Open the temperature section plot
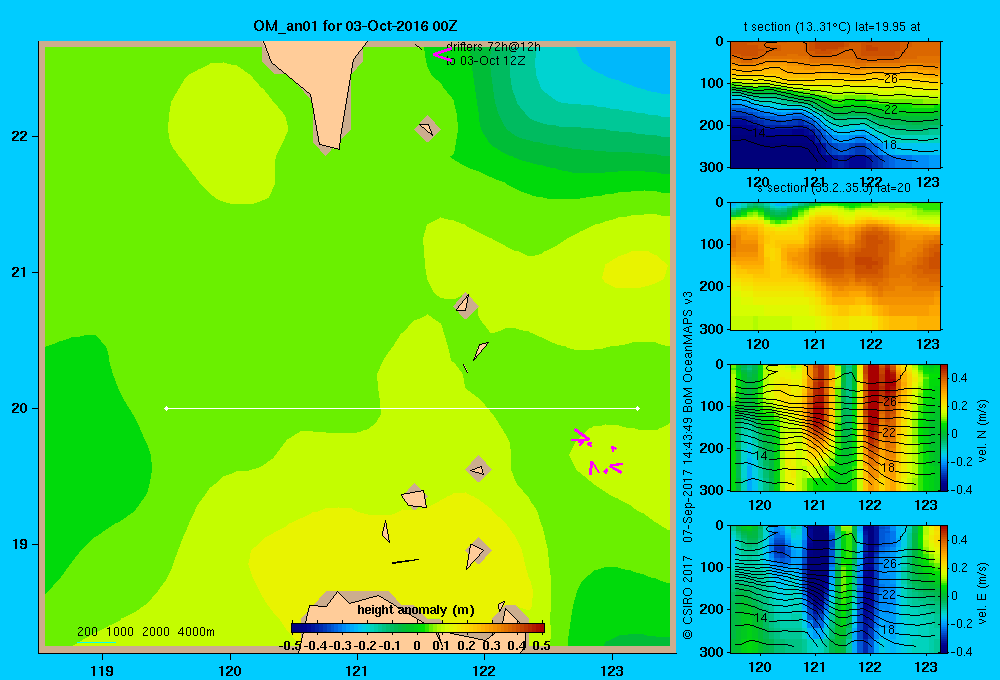1000x680 pixels. coord(835,105)
